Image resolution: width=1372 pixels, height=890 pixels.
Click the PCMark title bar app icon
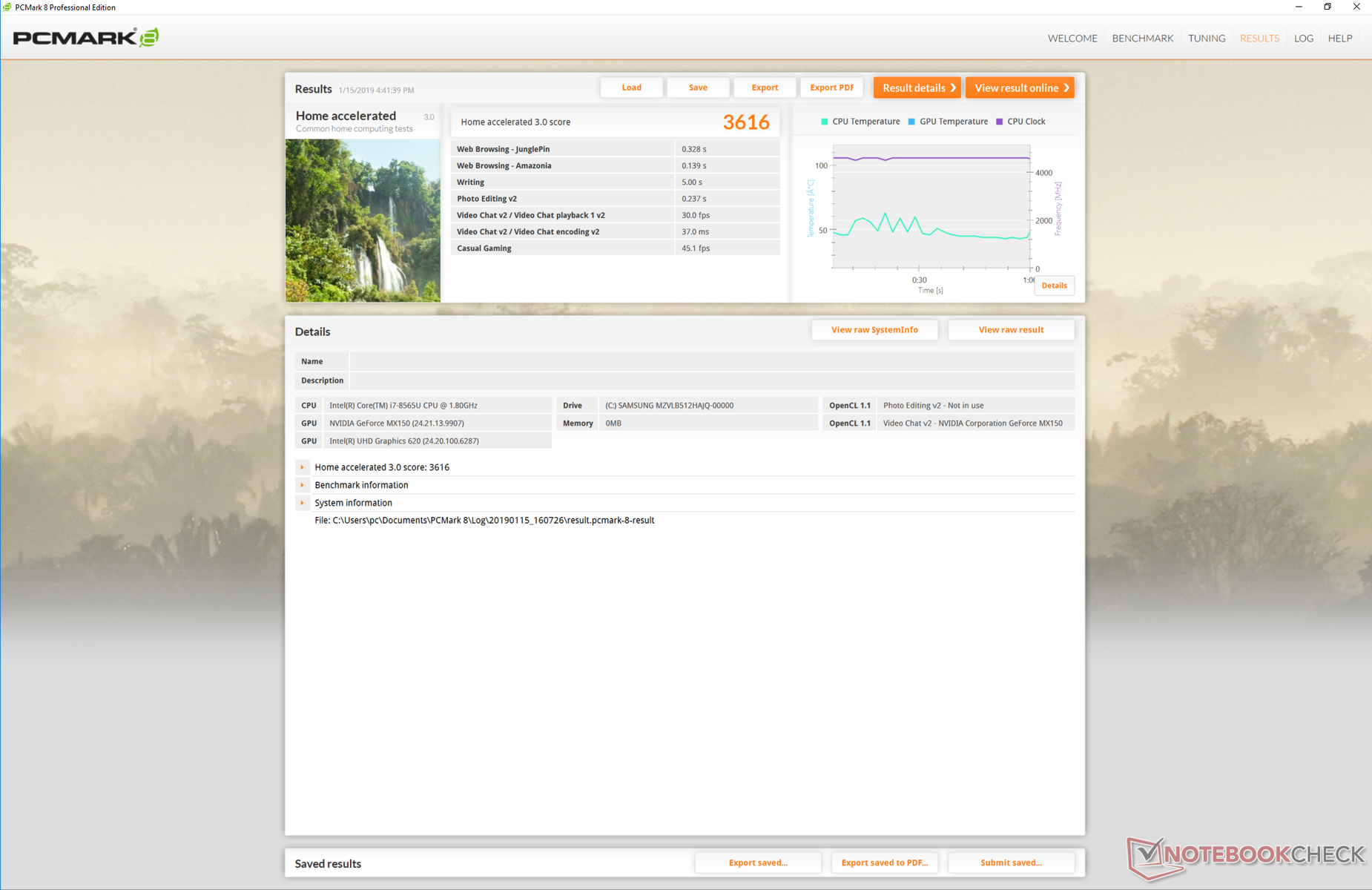[7, 7]
